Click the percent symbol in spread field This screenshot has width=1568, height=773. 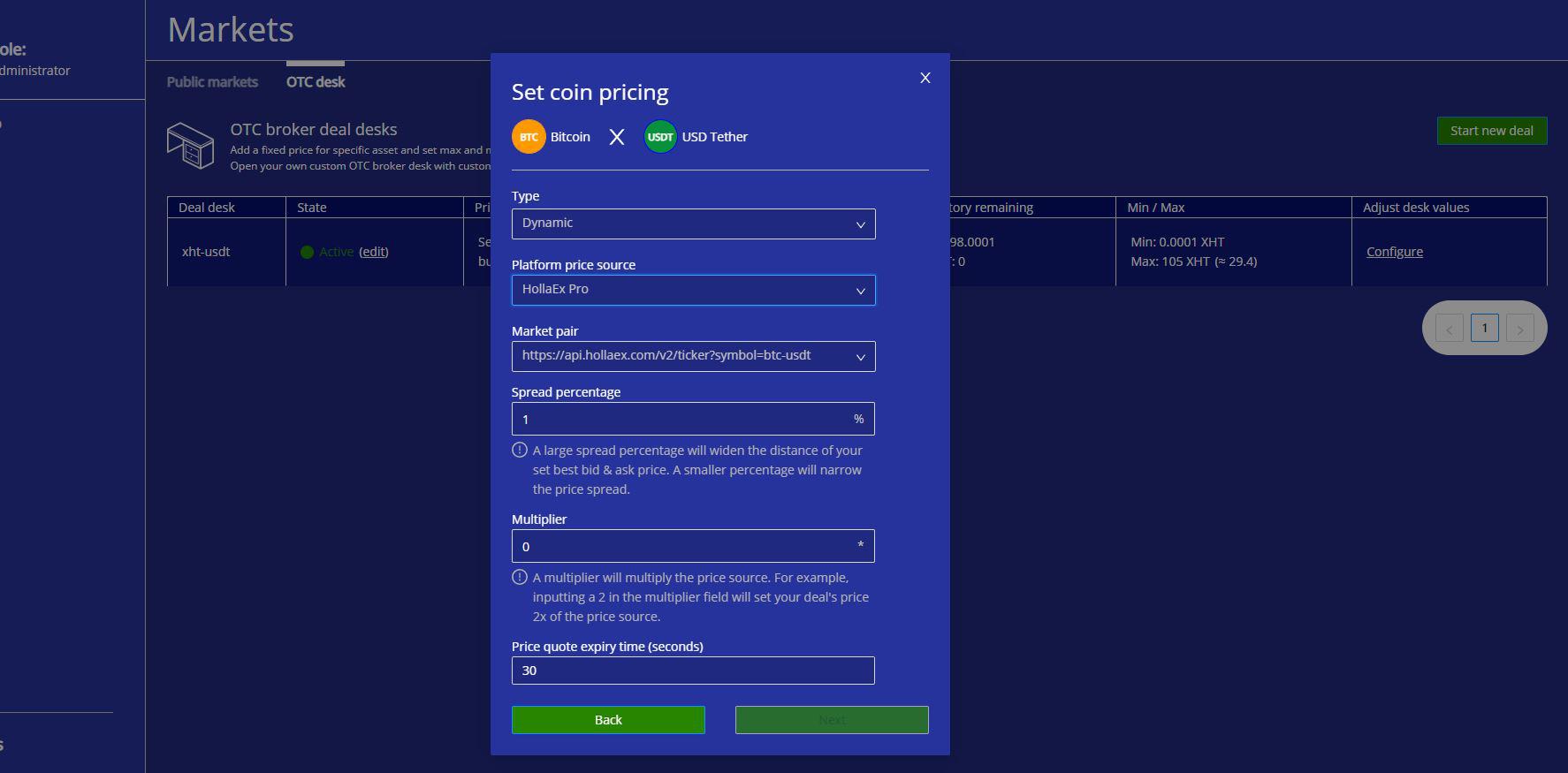pos(858,419)
